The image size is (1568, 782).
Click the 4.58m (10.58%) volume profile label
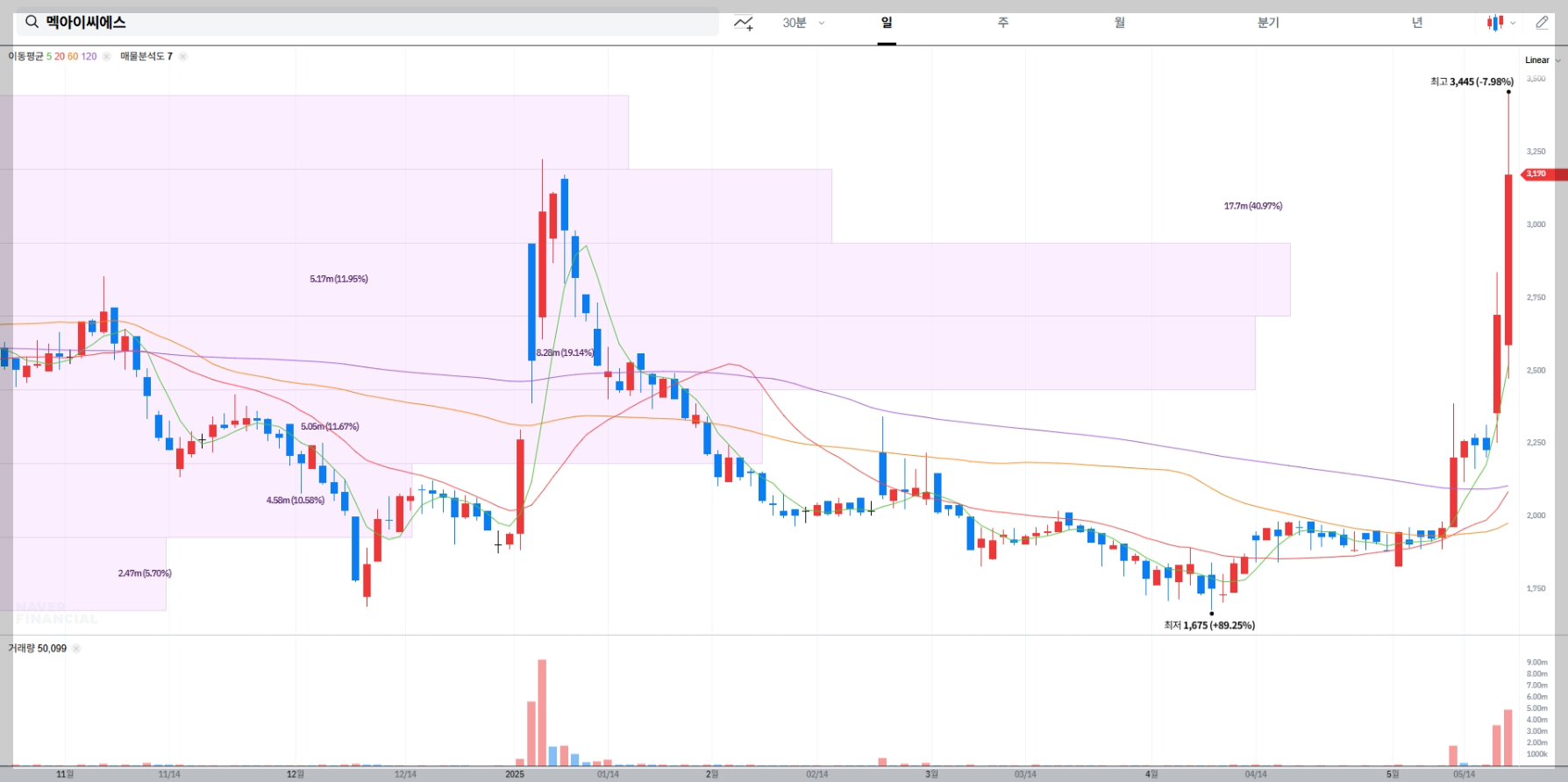coord(296,500)
